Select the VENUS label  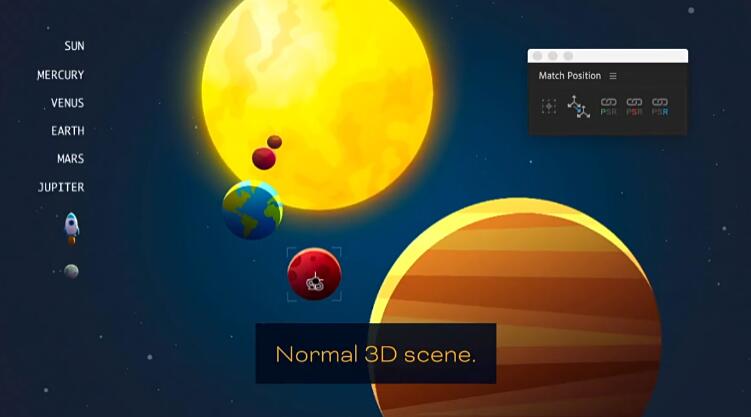68,103
